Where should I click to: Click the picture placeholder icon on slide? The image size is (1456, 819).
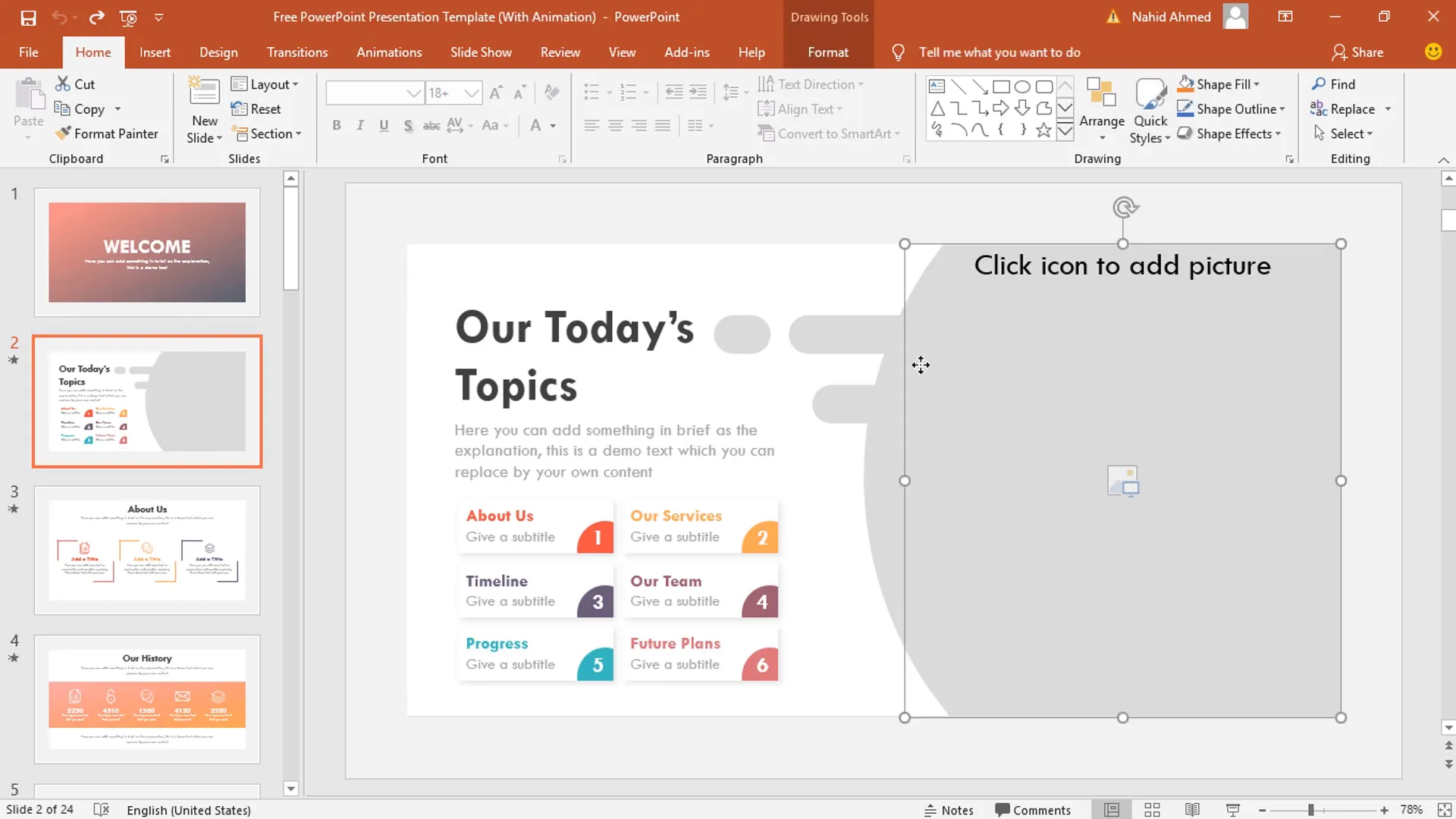(1122, 481)
